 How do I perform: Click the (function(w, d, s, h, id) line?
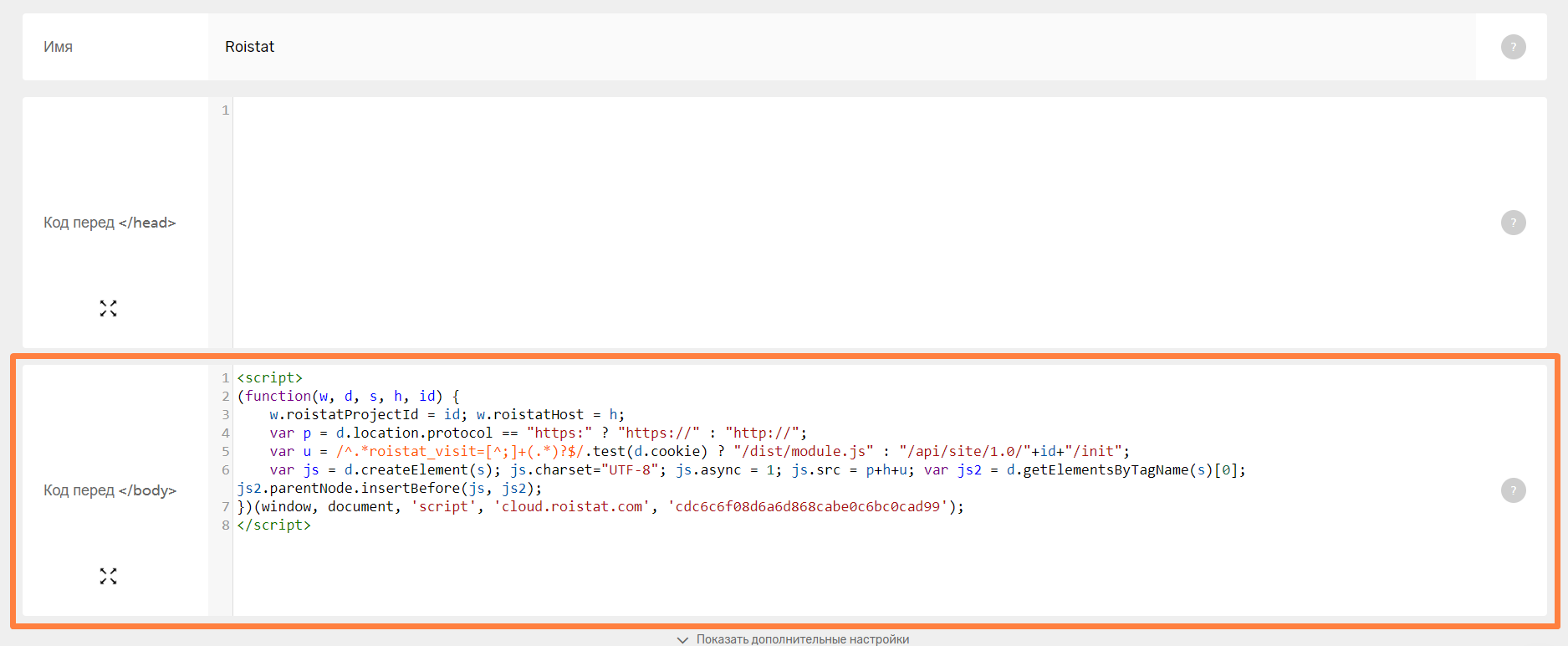tap(349, 397)
